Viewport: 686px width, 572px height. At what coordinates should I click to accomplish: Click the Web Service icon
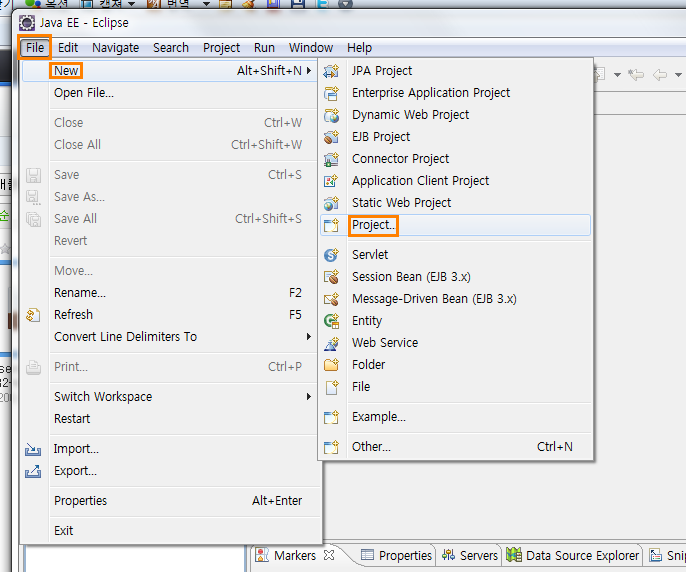click(x=331, y=344)
